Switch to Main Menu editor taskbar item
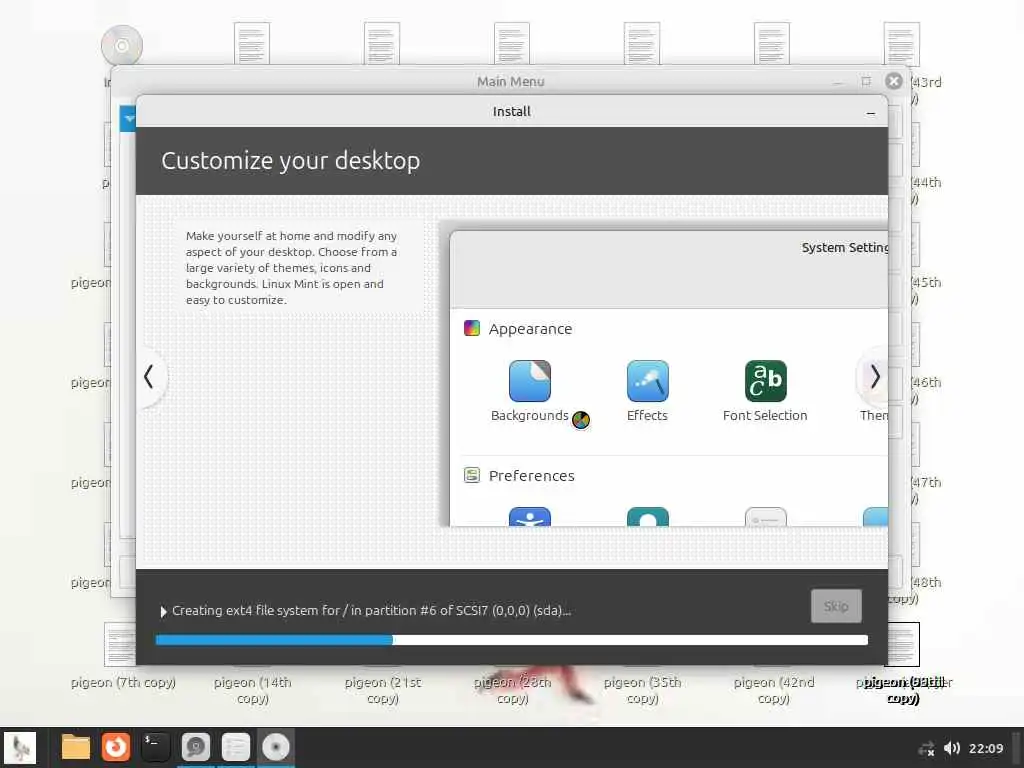The height and width of the screenshot is (768, 1024). pyautogui.click(x=236, y=747)
